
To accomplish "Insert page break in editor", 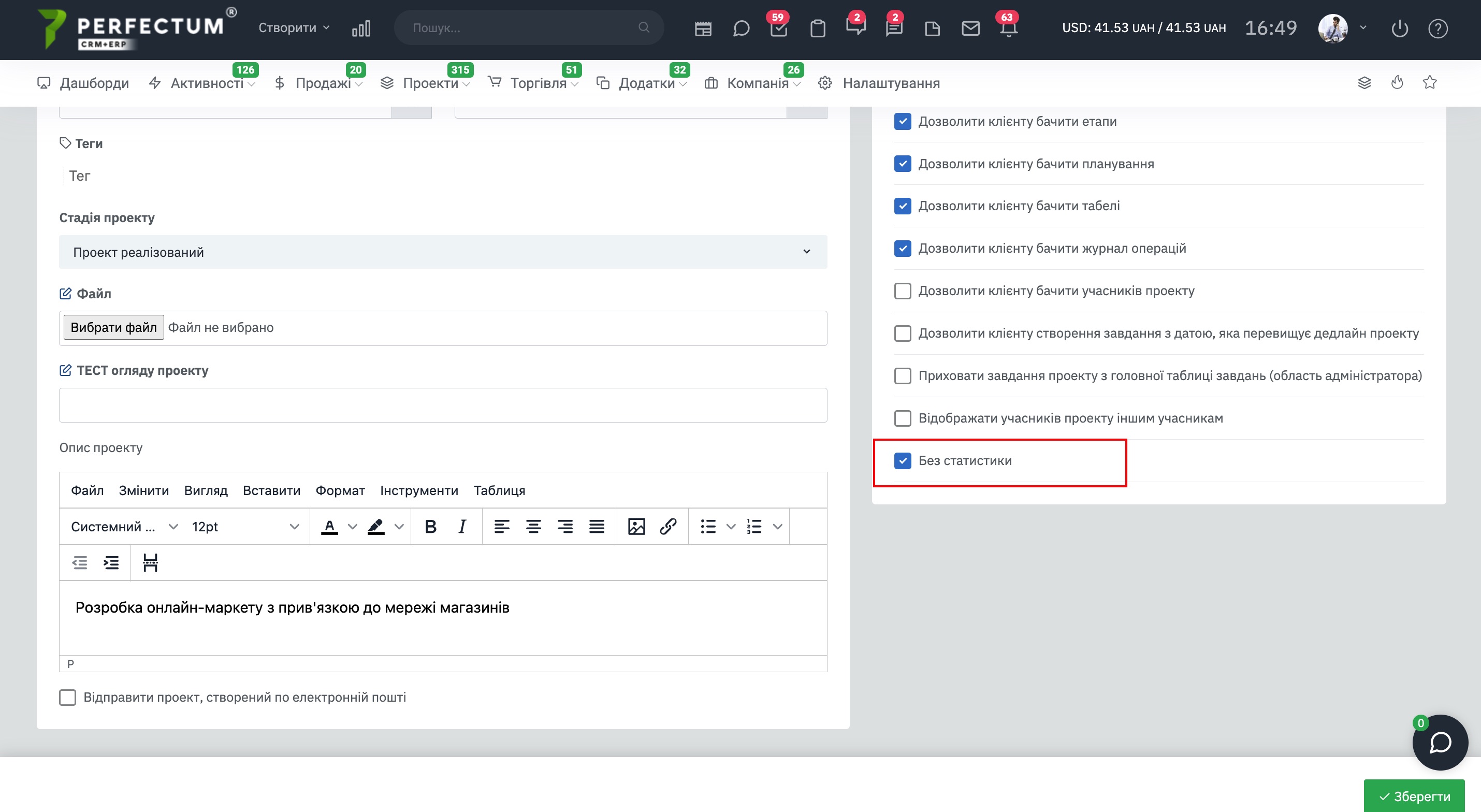I will coord(150,562).
